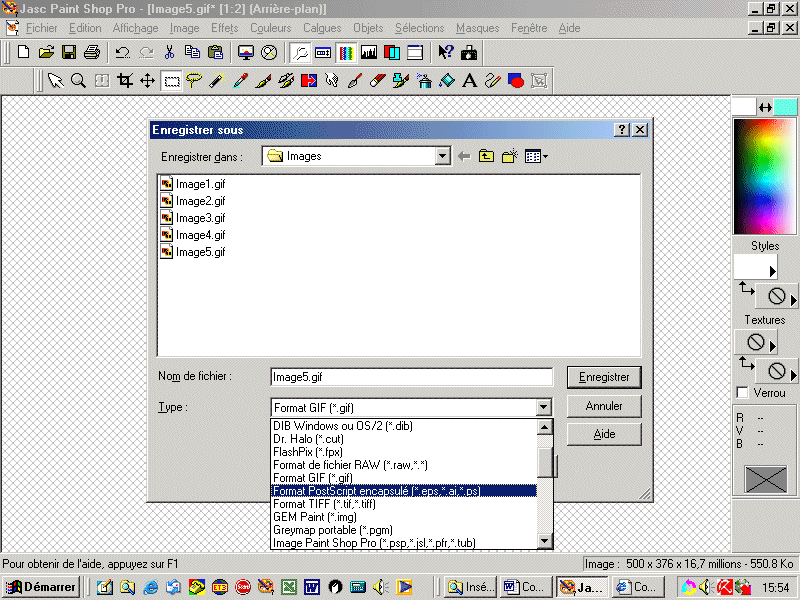
Task: Select the Paint Brush tool
Action: (x=263, y=81)
